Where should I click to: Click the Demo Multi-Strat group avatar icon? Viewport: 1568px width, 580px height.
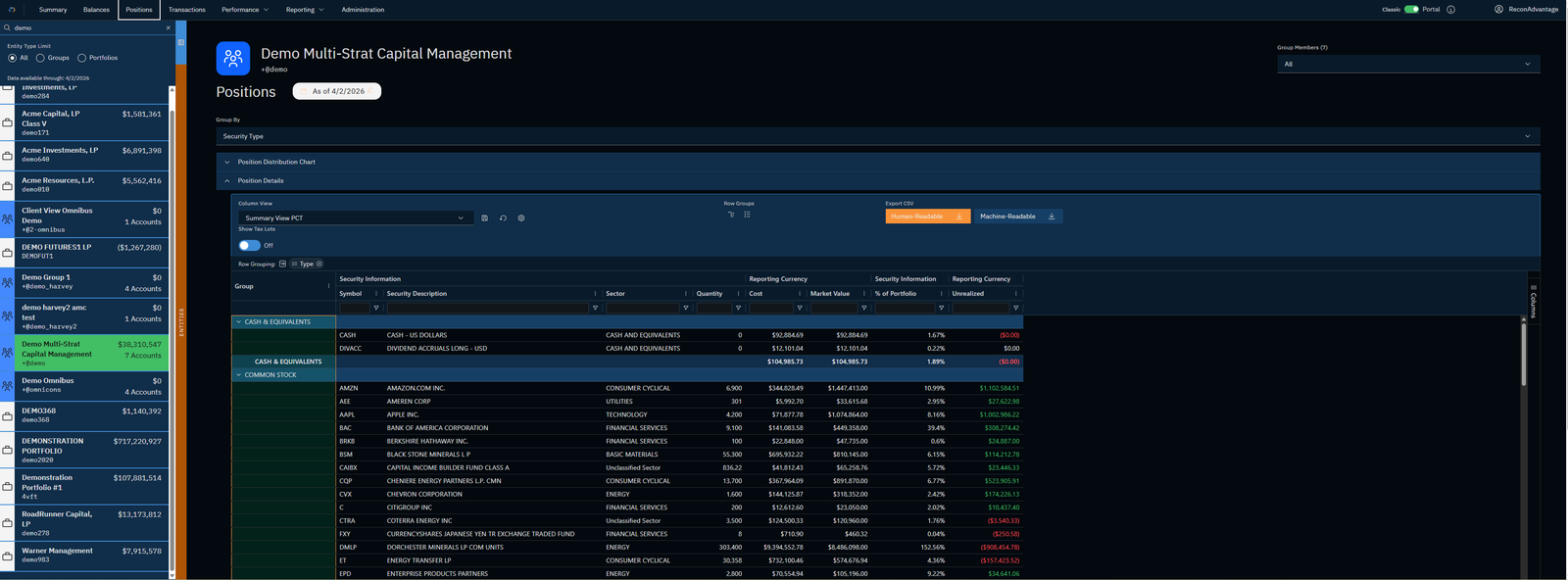point(233,59)
